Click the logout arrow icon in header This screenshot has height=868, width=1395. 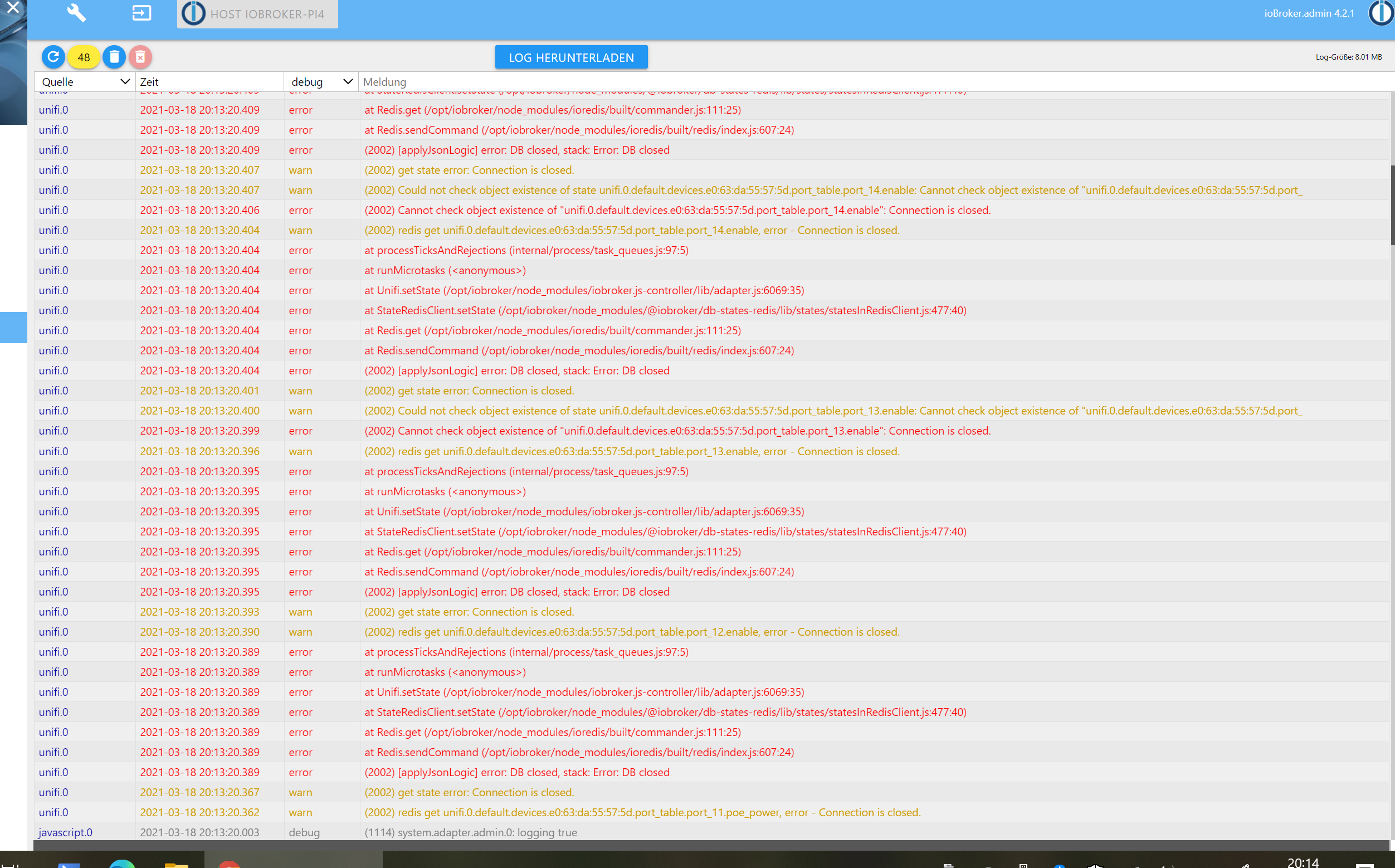coord(141,13)
